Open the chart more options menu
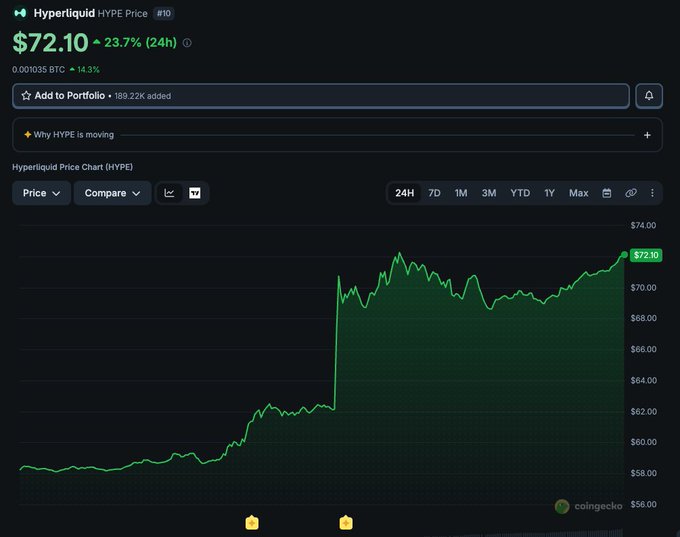 (652, 193)
